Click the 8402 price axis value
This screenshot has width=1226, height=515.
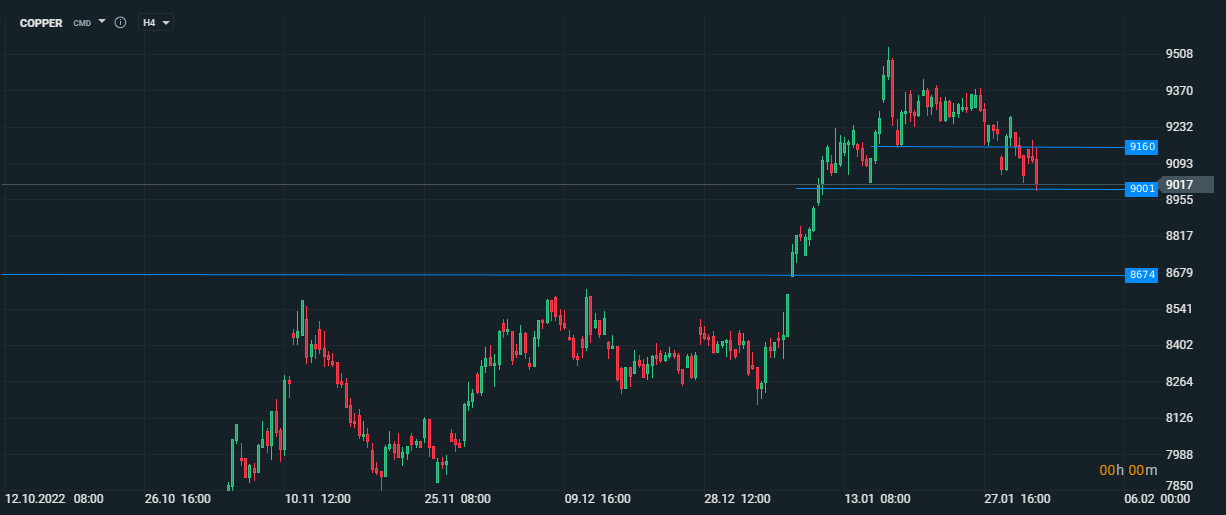coord(1179,344)
